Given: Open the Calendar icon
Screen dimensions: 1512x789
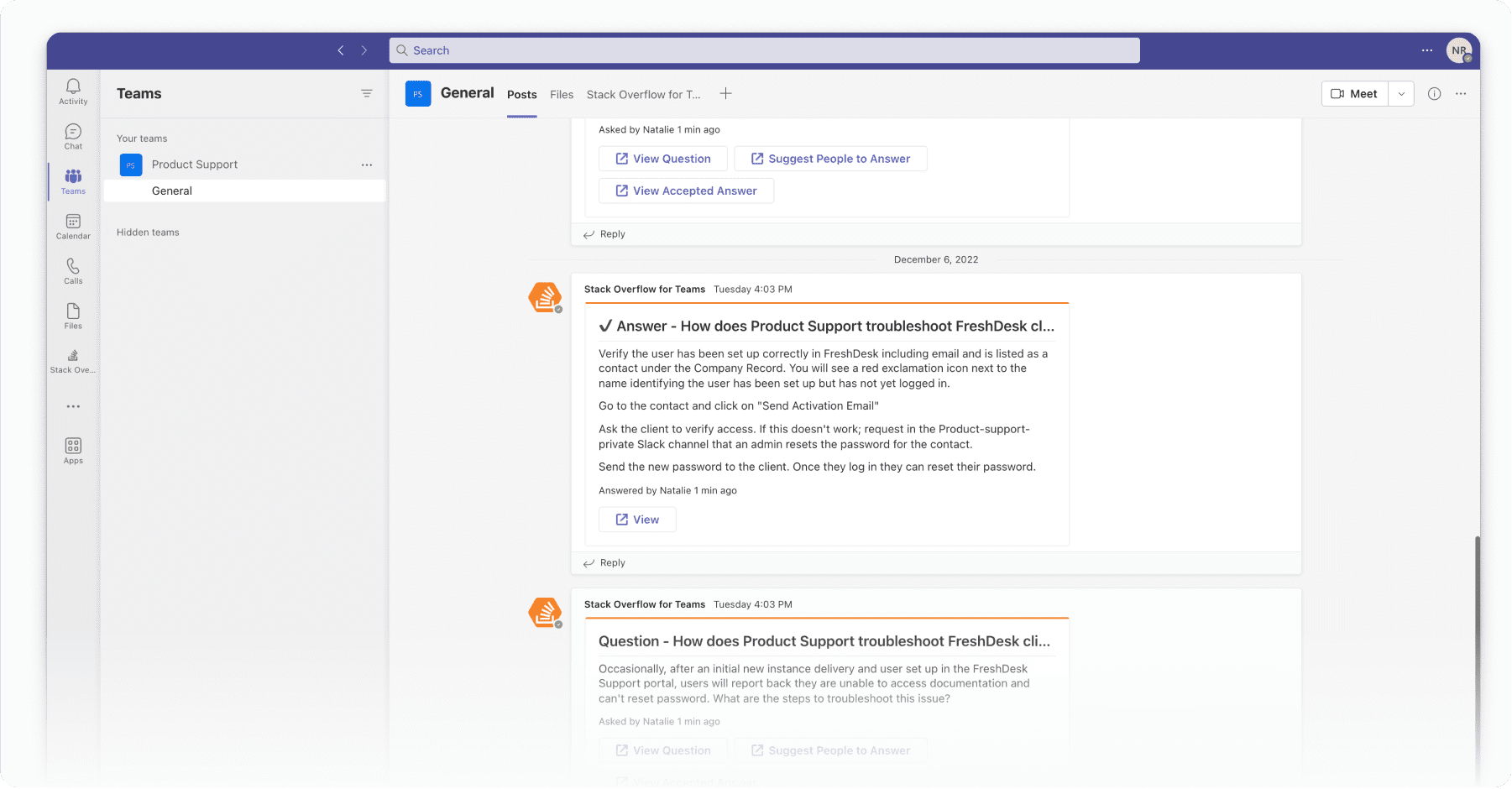Looking at the screenshot, I should tap(73, 227).
